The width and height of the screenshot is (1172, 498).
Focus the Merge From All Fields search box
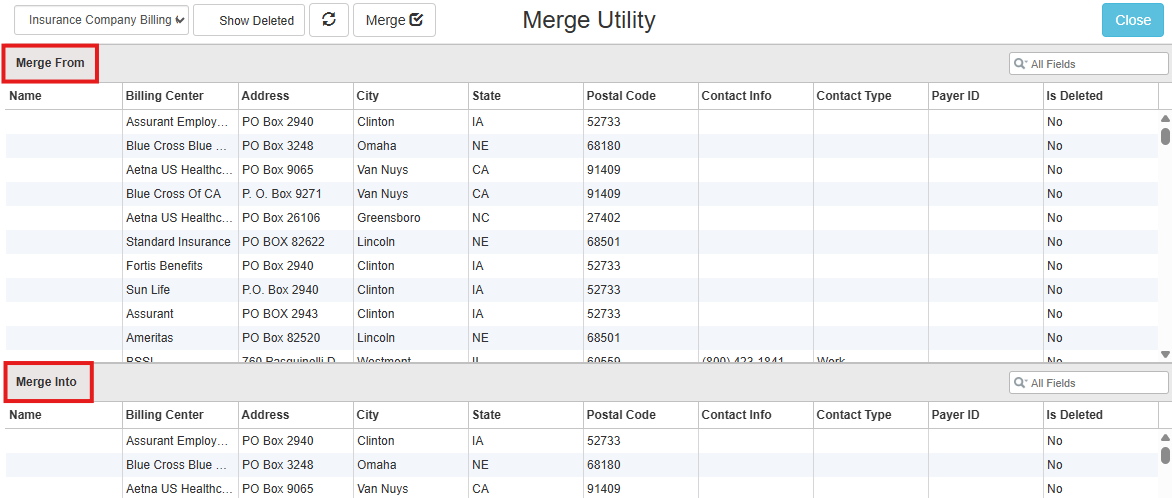click(x=1088, y=64)
